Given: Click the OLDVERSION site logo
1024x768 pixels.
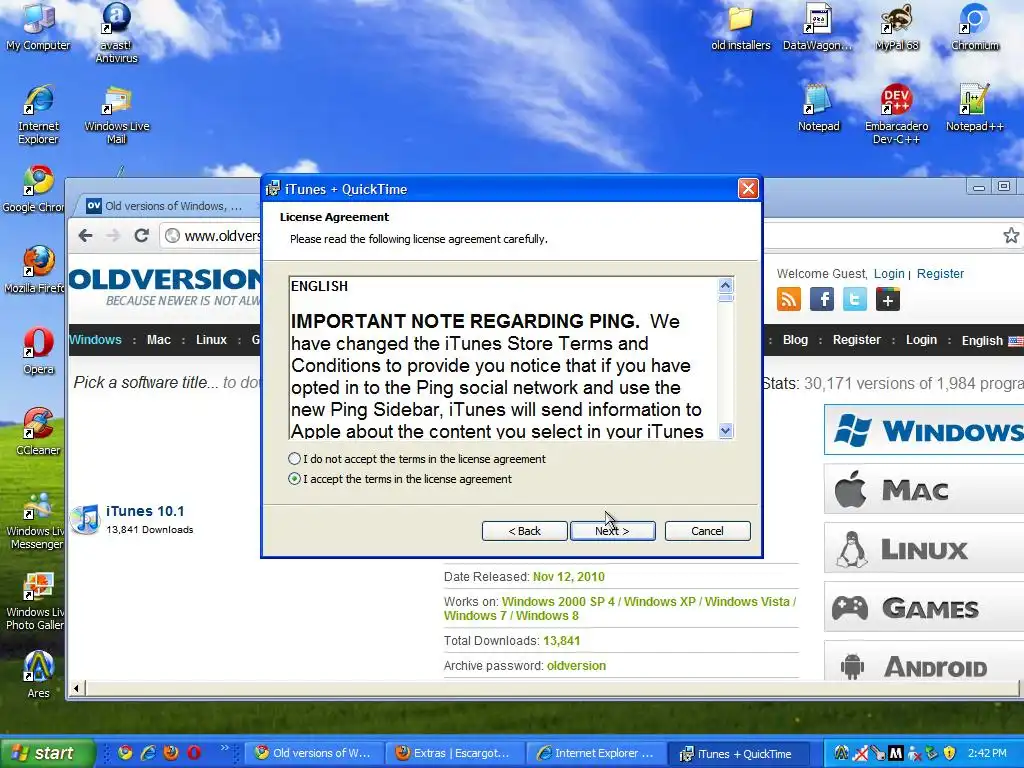Looking at the screenshot, I should pyautogui.click(x=165, y=286).
